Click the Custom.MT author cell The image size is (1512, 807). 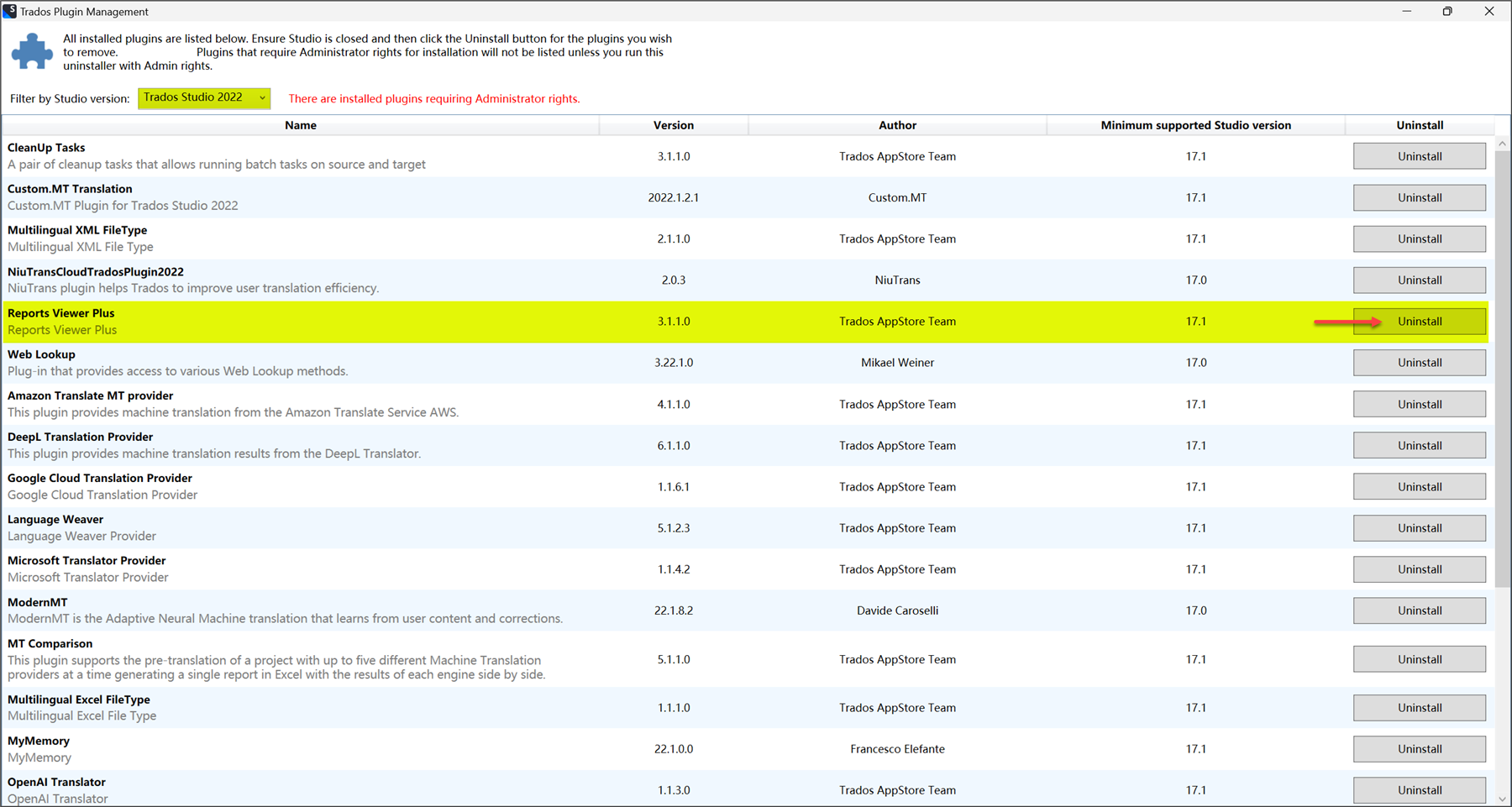coord(897,197)
